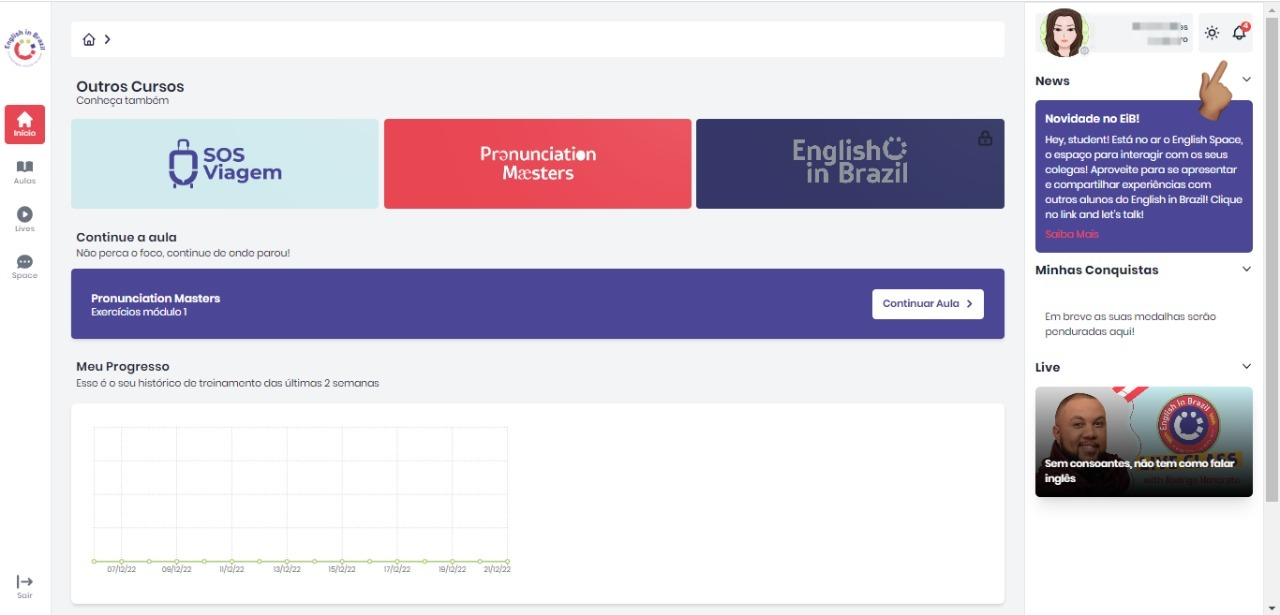Toggle light/dark theme sun icon
Image resolution: width=1280 pixels, height=615 pixels.
click(x=1212, y=33)
